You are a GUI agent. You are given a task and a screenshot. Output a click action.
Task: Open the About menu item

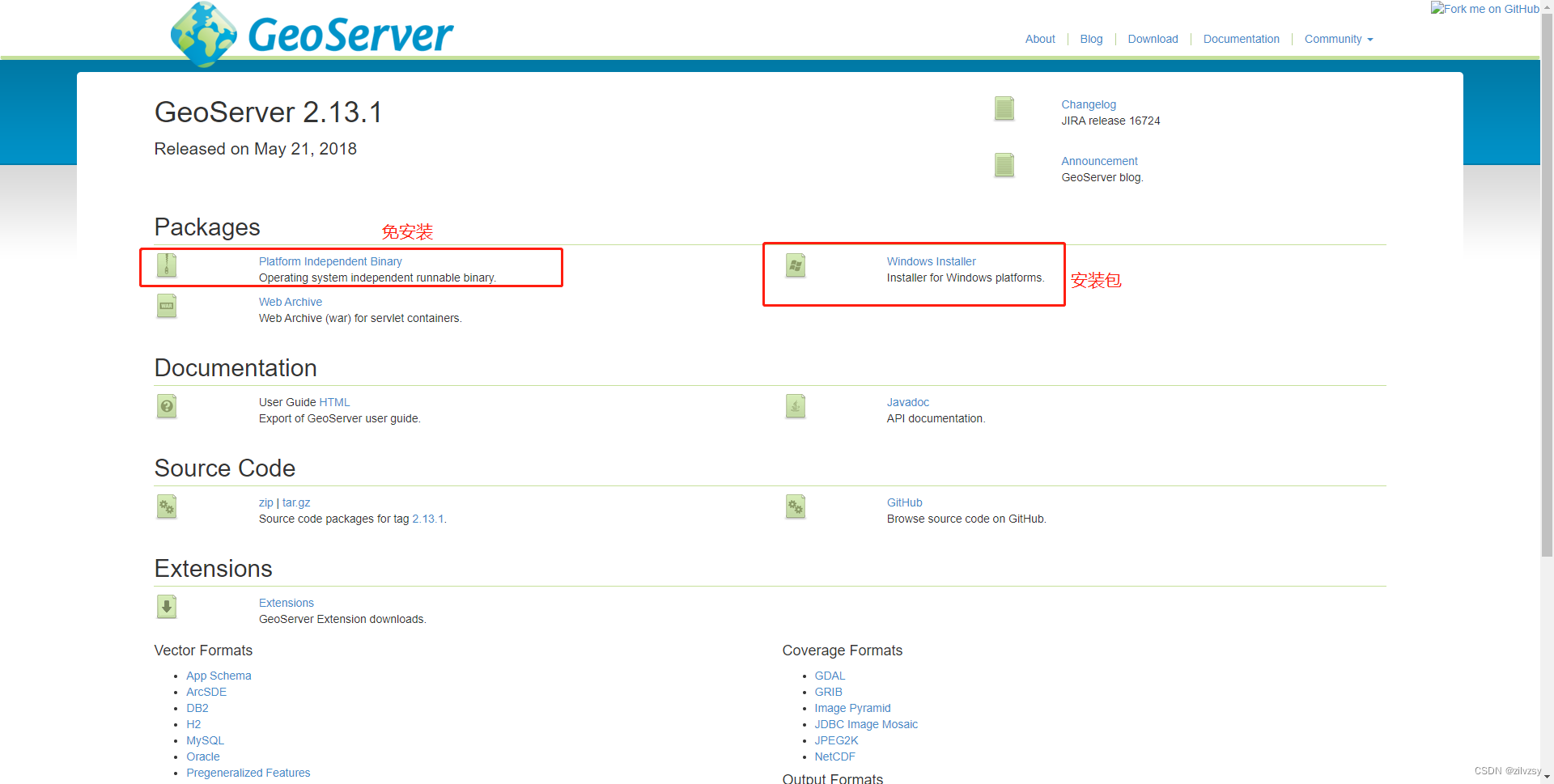point(1040,39)
